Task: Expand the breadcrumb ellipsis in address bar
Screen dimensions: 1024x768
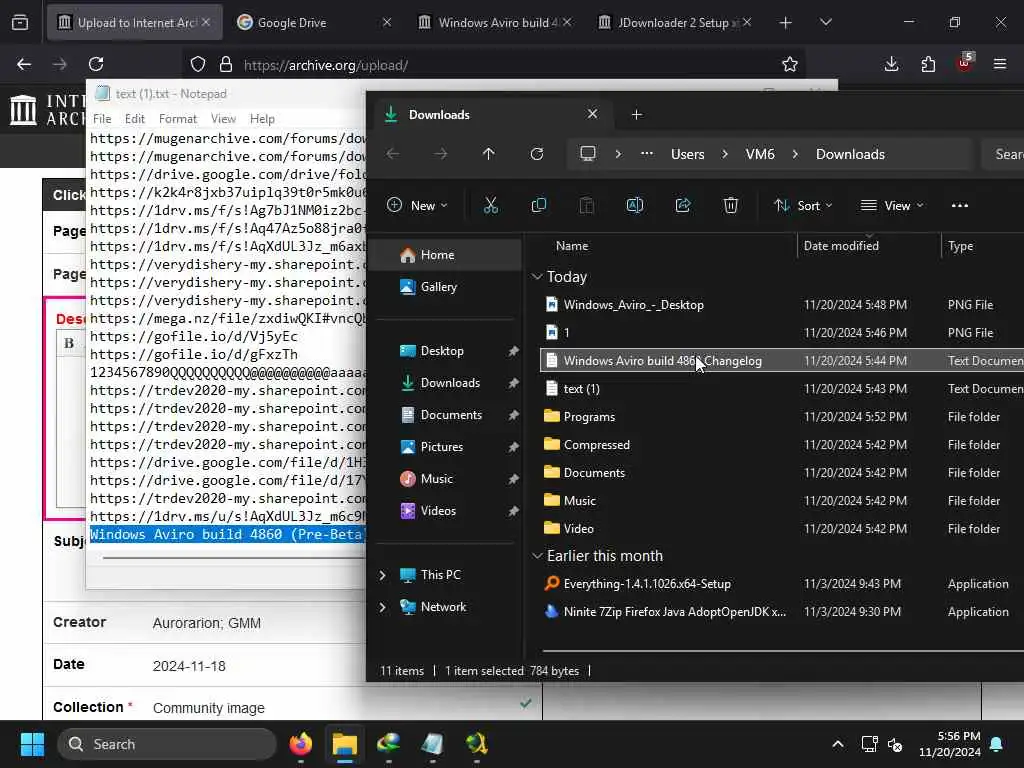Action: (x=647, y=154)
